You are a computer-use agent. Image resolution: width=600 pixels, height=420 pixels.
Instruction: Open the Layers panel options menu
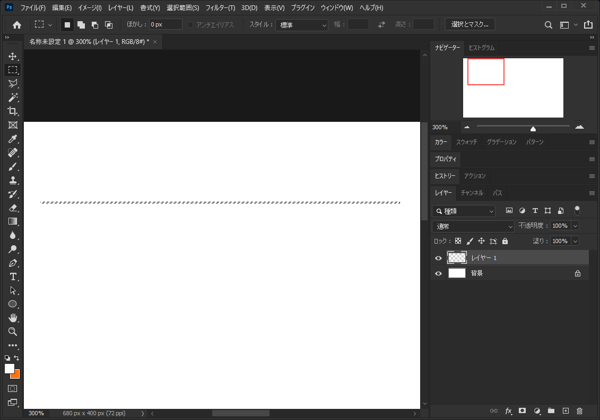pyautogui.click(x=592, y=193)
